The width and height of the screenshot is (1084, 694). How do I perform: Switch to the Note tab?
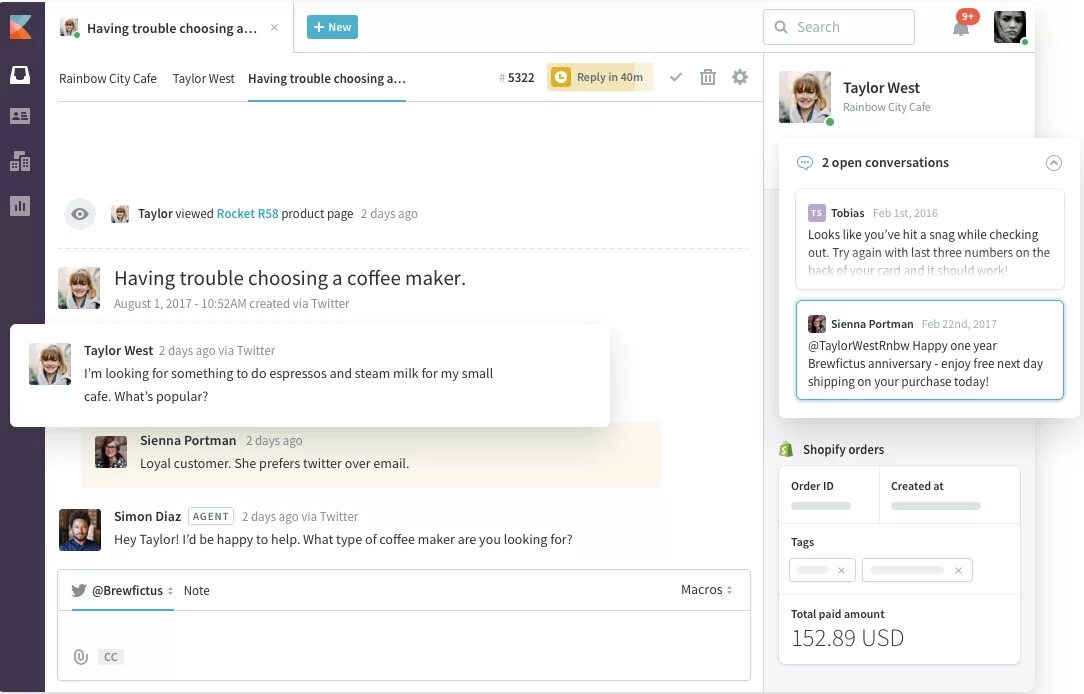pyautogui.click(x=196, y=590)
